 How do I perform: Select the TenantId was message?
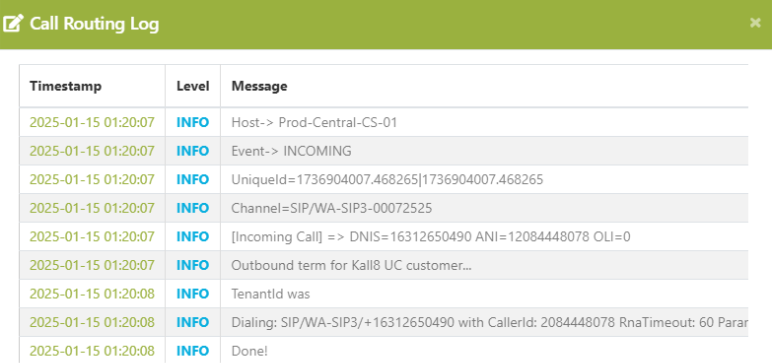(271, 294)
